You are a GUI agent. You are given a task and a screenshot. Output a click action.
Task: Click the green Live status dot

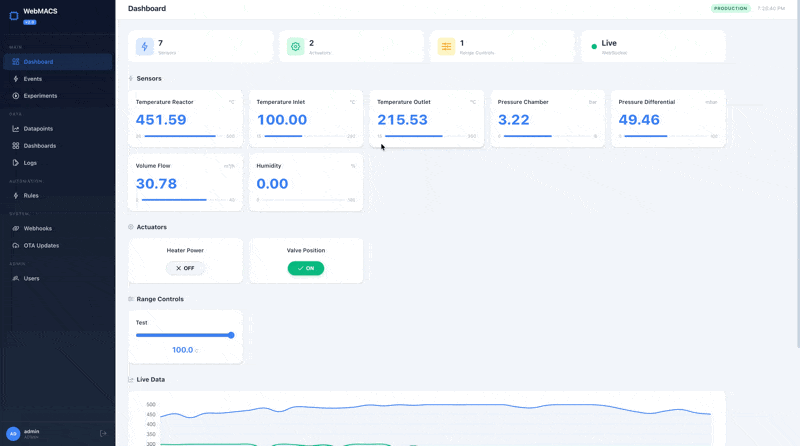click(594, 46)
